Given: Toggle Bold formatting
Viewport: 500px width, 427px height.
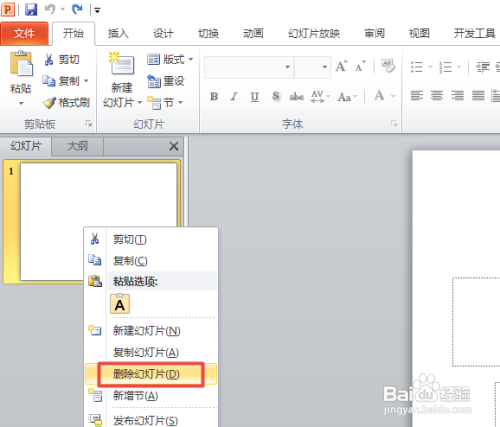Looking at the screenshot, I should pos(214,96).
